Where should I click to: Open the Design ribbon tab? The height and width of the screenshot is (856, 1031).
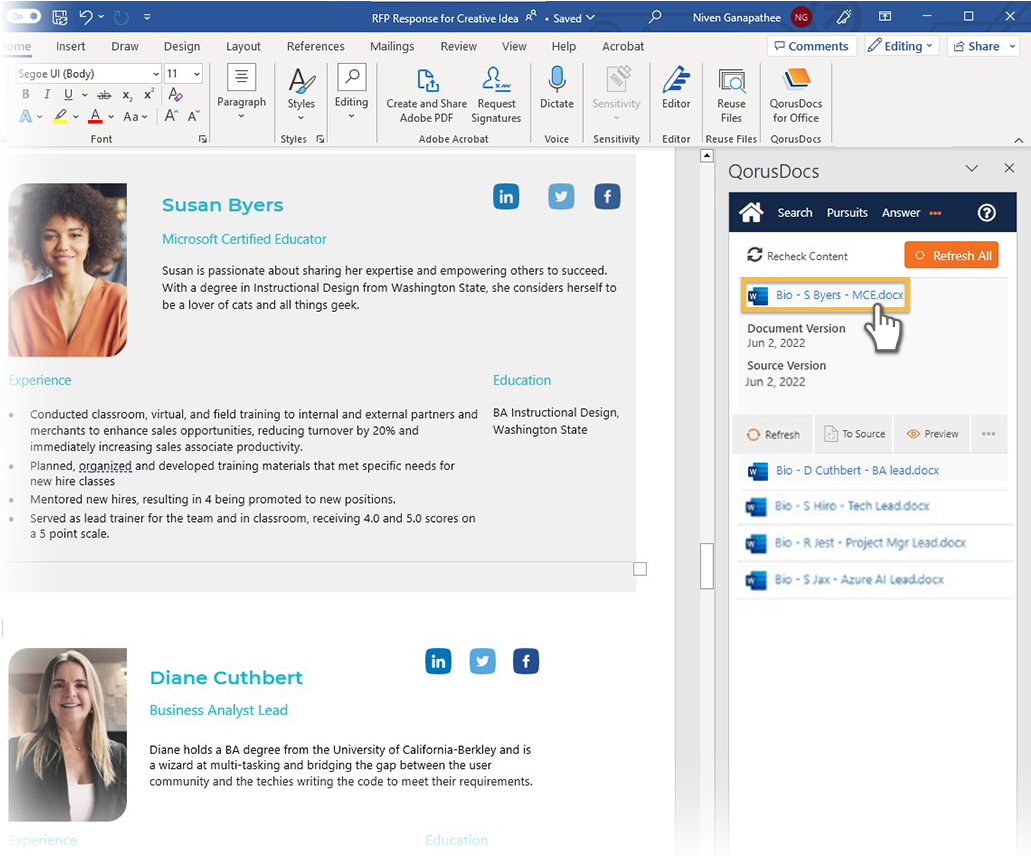click(x=182, y=46)
